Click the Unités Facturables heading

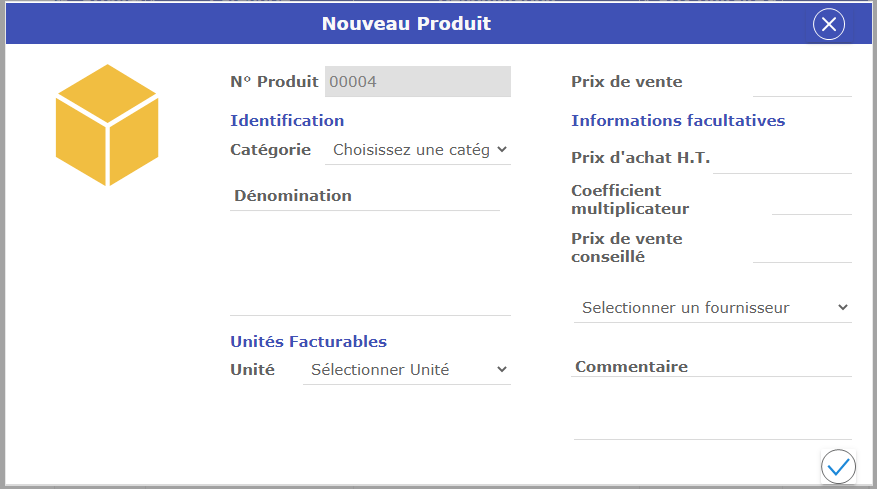point(308,342)
